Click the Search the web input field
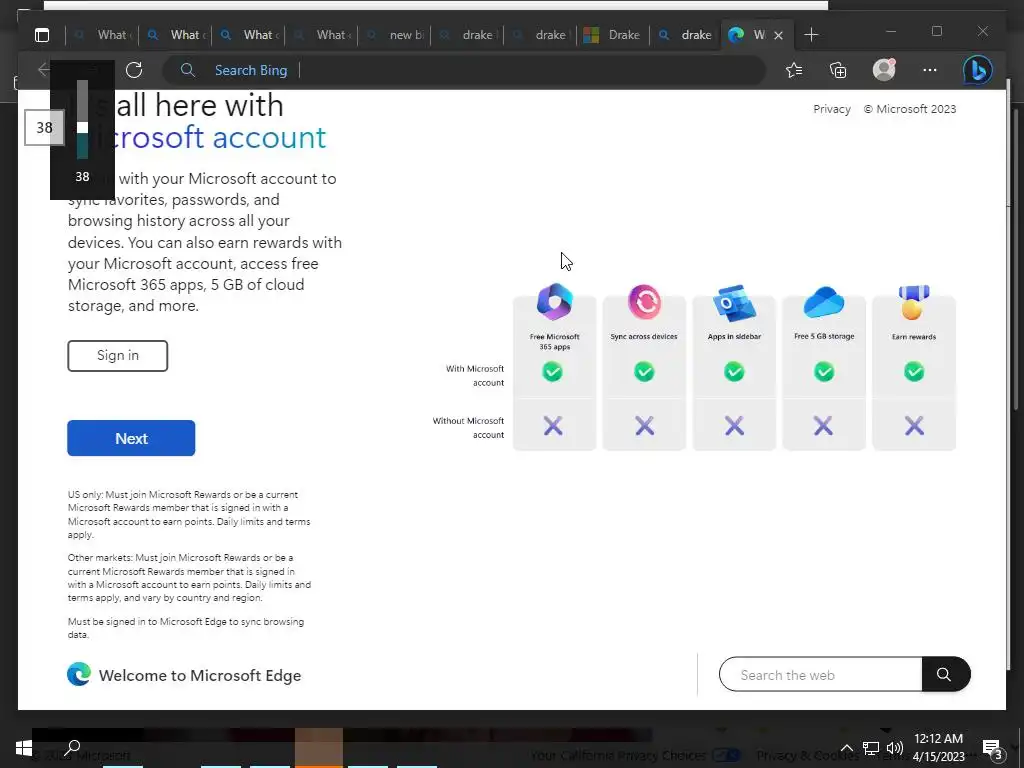Screen dimensions: 1024x768 click(x=821, y=675)
